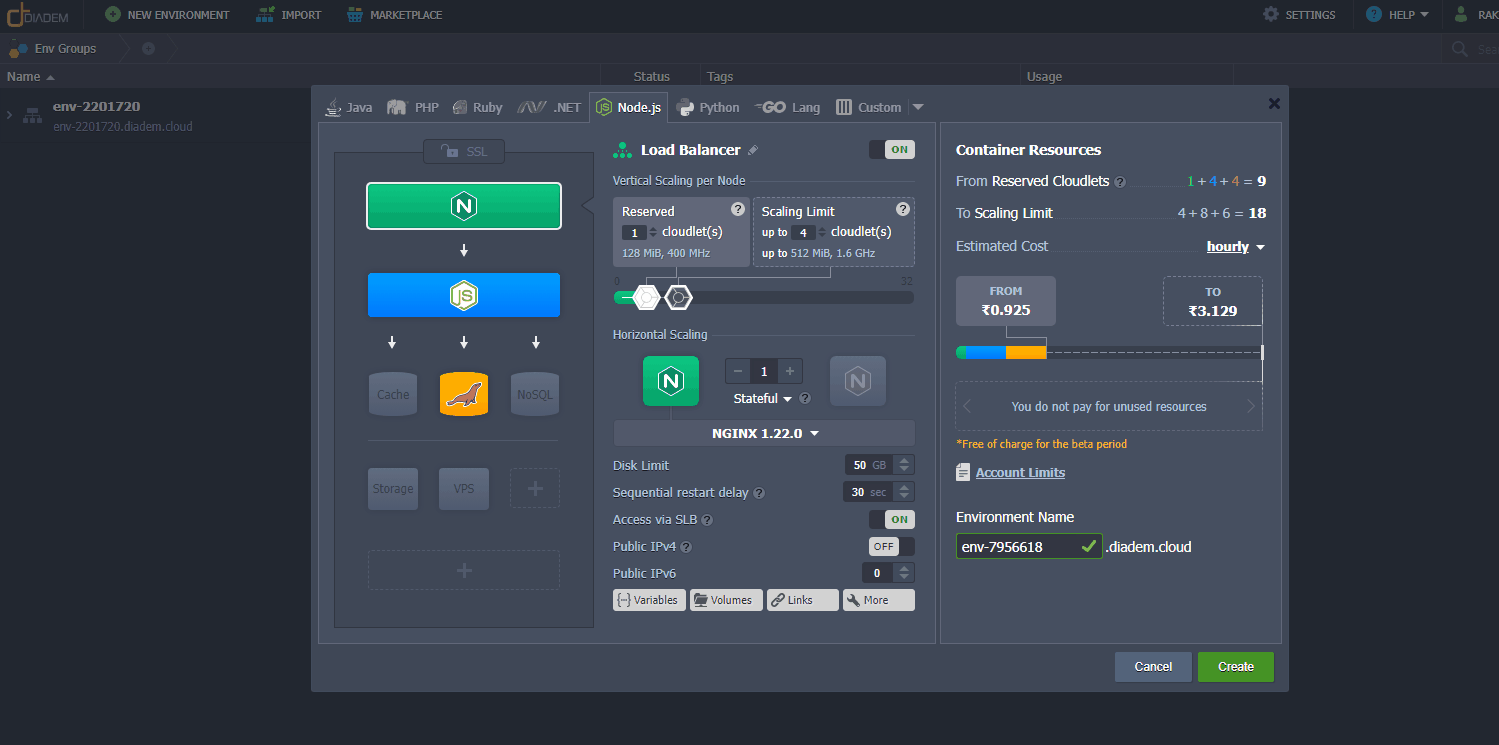1499x745 pixels.
Task: Click the large add-layer plus box at the bottom
Action: point(464,570)
